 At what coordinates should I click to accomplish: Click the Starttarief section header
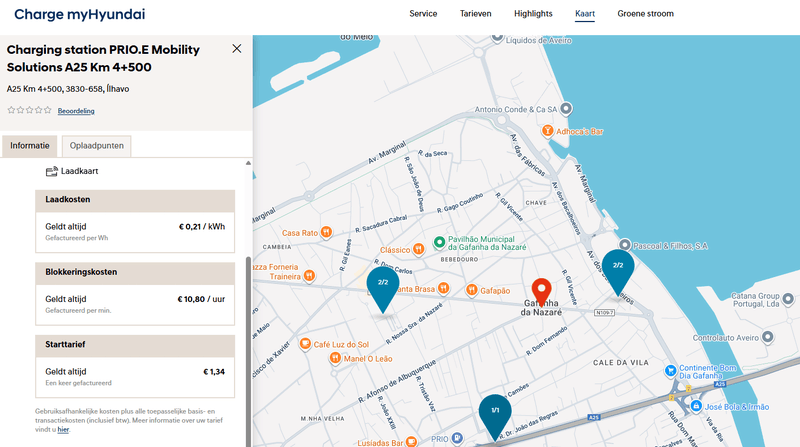pos(135,345)
